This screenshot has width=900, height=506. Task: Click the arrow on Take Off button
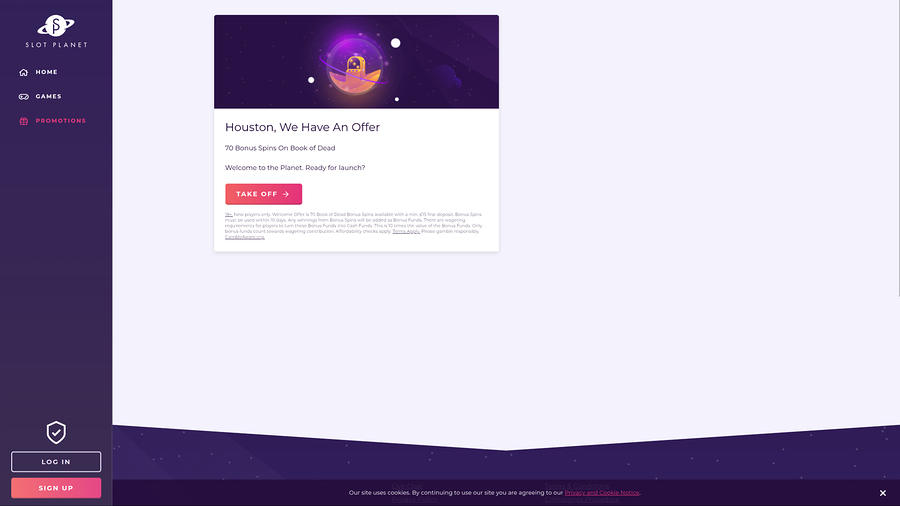coord(286,194)
